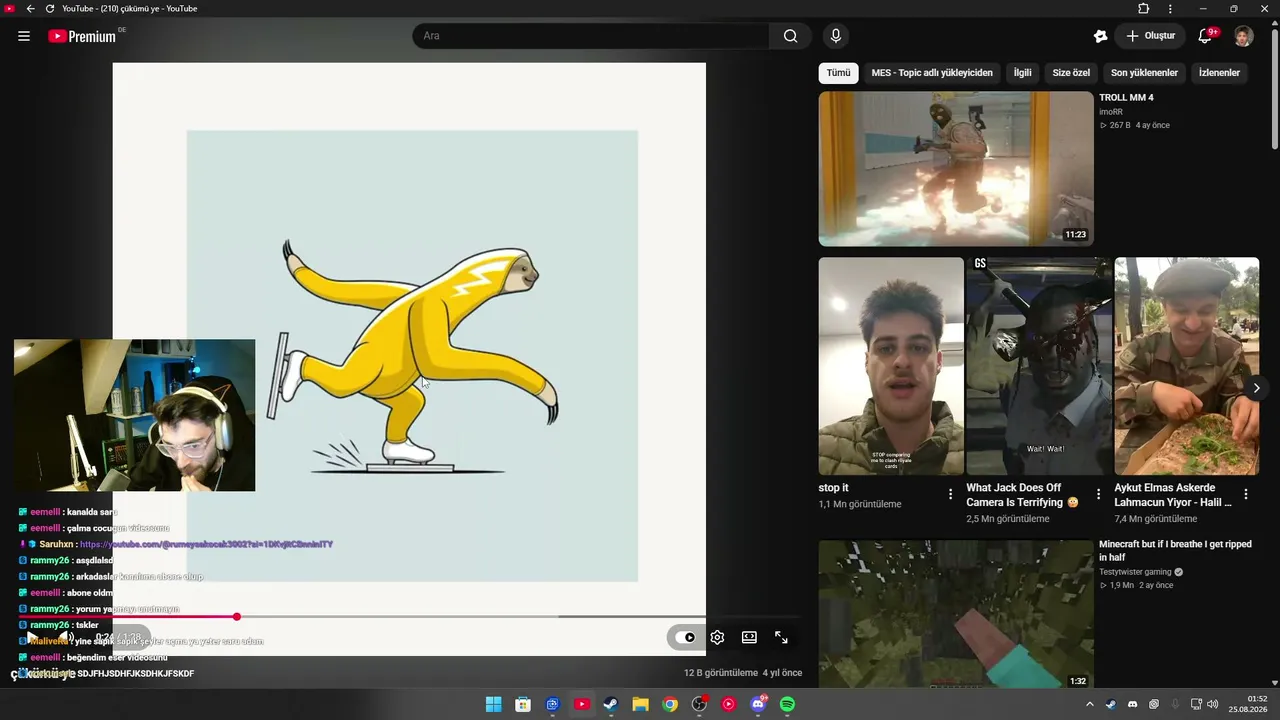Image resolution: width=1280 pixels, height=720 pixels.
Task: Open OBS Studio from the taskbar
Action: pyautogui.click(x=699, y=704)
